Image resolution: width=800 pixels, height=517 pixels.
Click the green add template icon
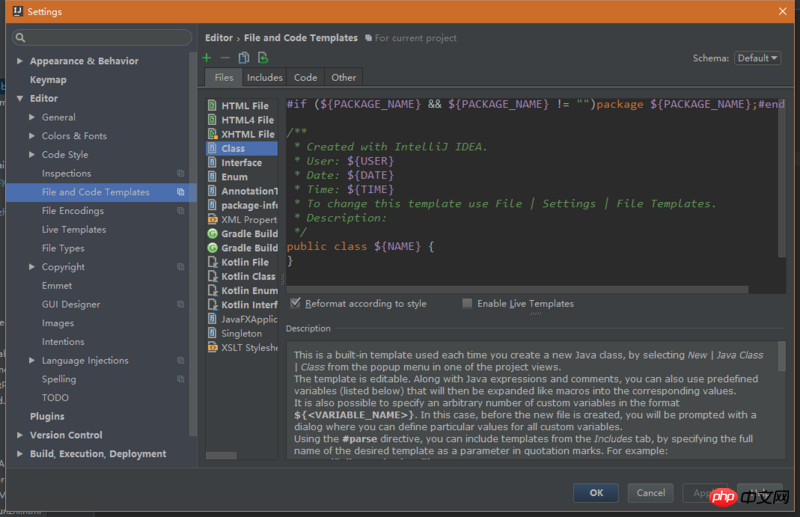[207, 58]
